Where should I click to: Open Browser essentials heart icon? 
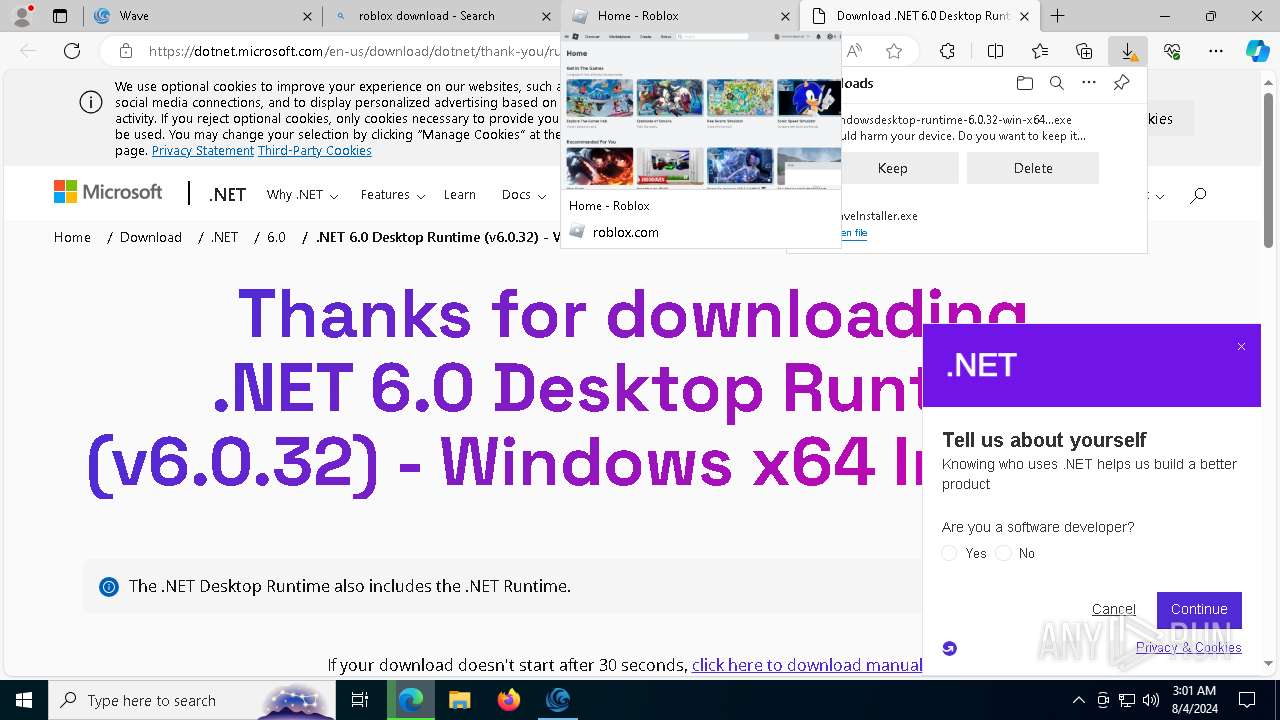(1172, 51)
